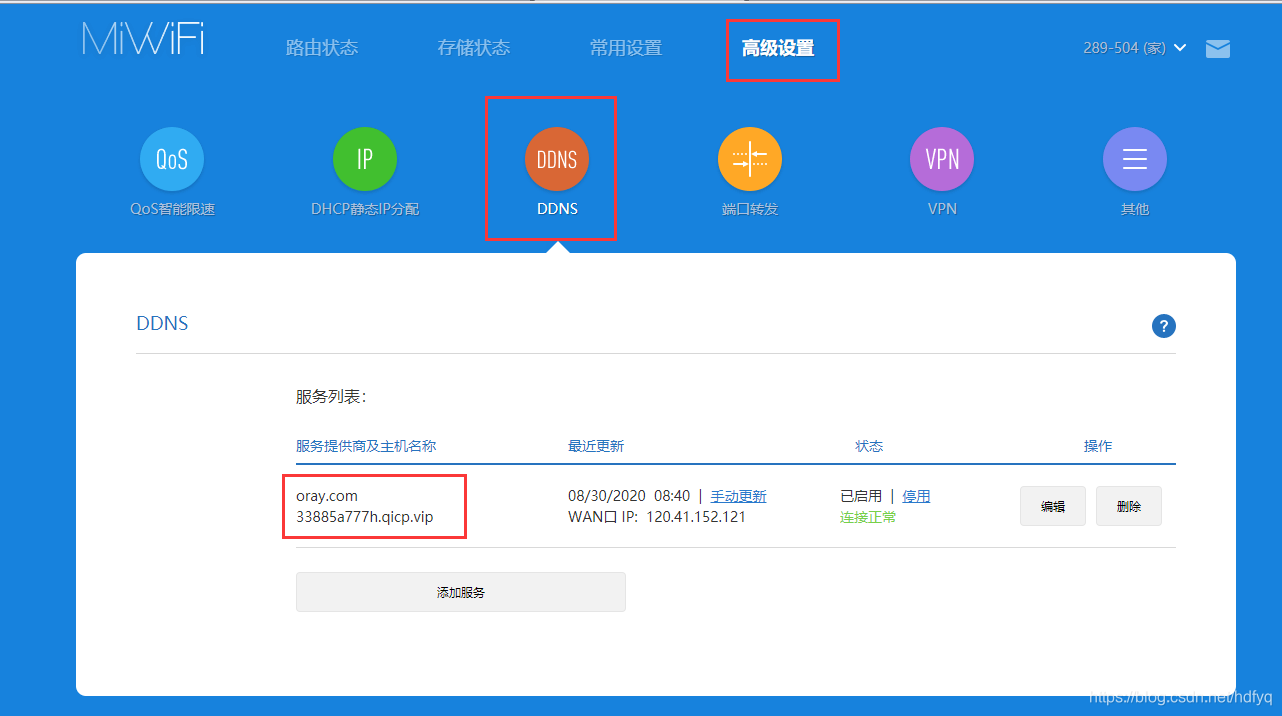Open the mail envelope icon
The image size is (1282, 716).
click(x=1218, y=48)
